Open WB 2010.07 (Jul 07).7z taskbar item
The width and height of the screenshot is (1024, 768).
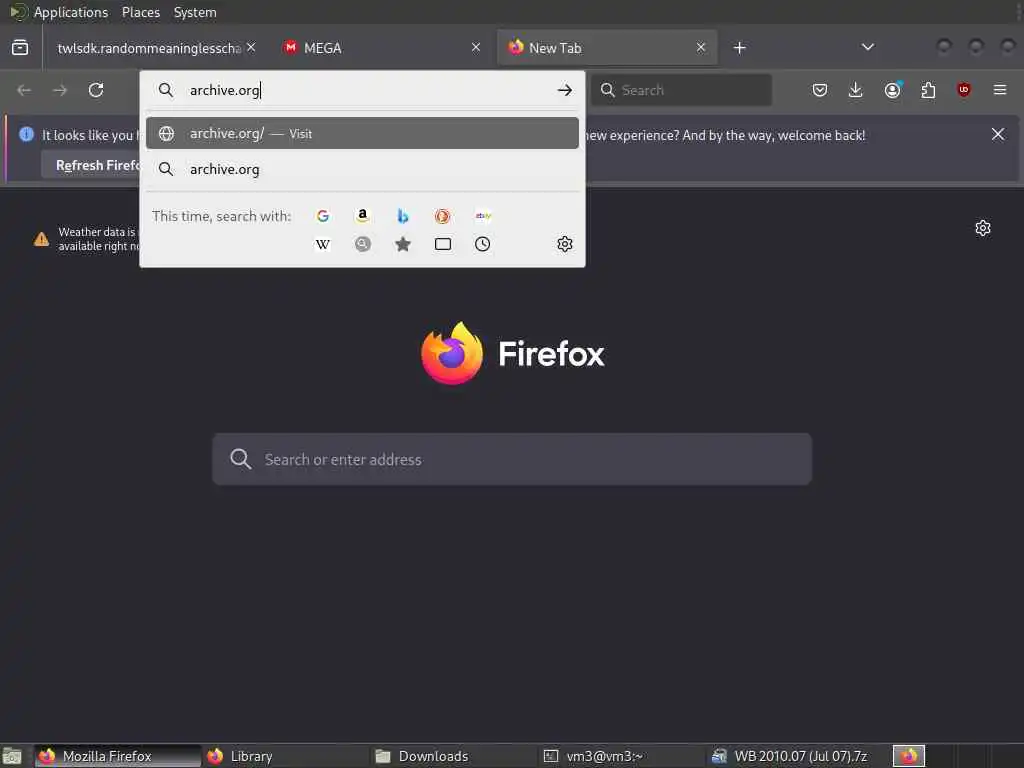[x=791, y=756]
